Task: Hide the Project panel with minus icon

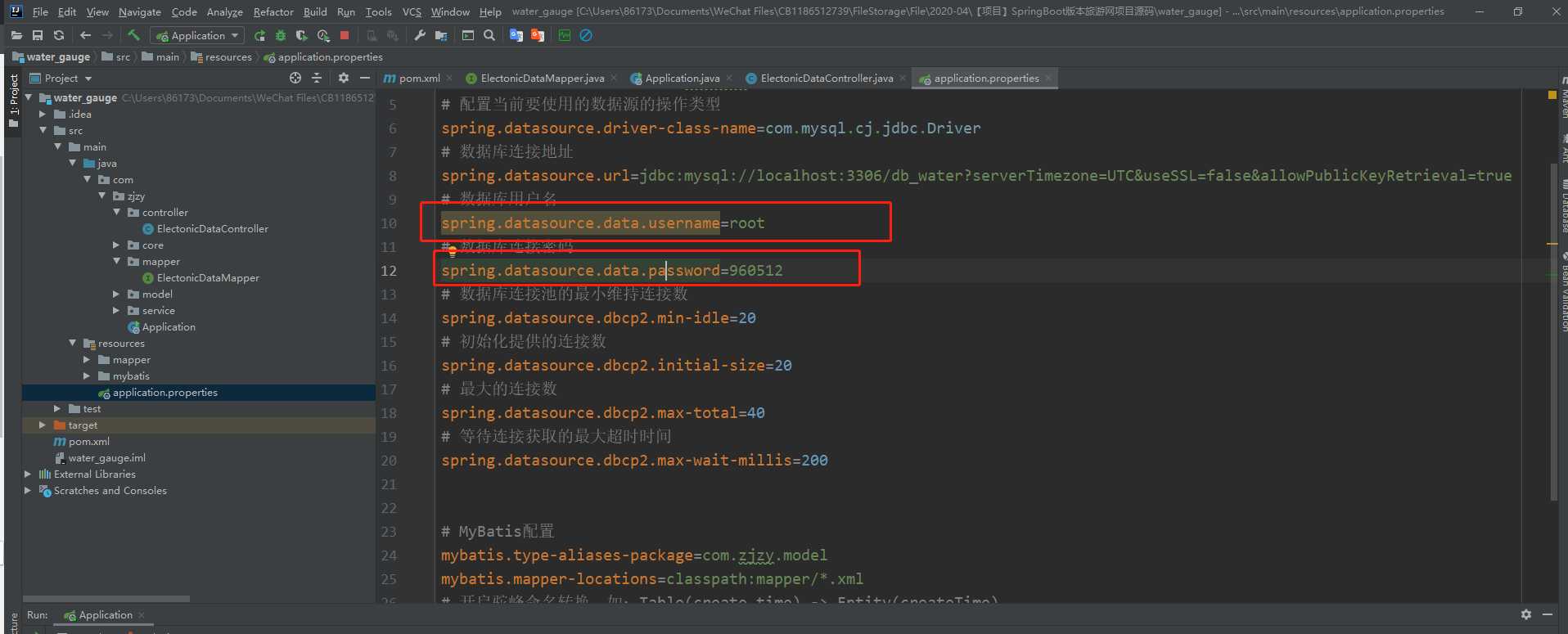Action: point(365,78)
